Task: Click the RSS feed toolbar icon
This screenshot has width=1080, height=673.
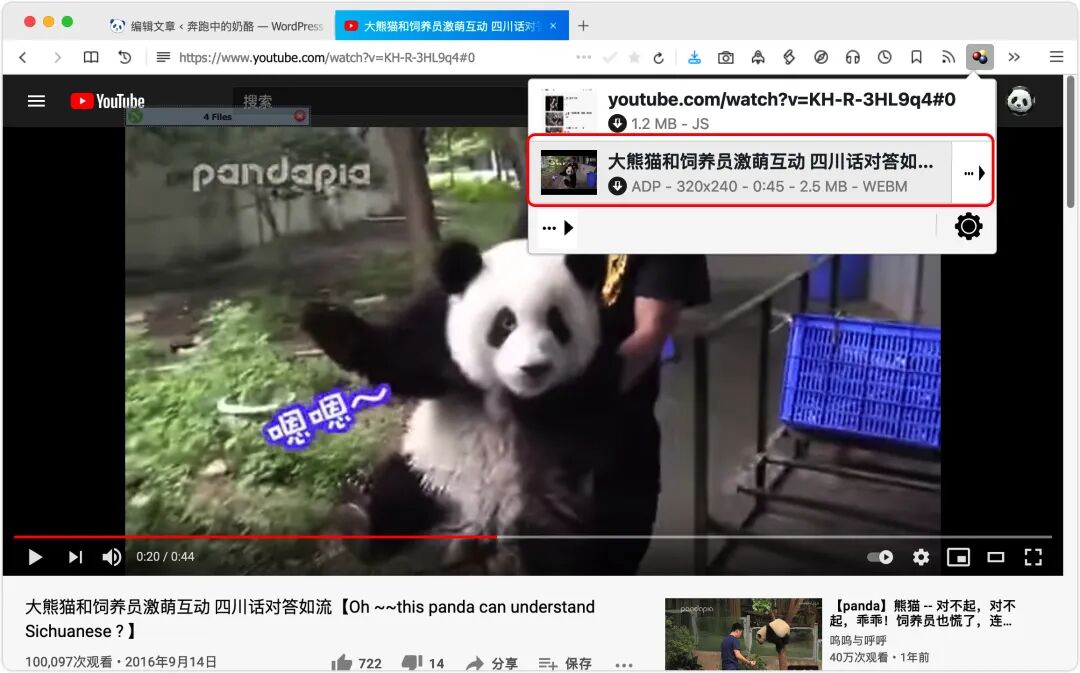Action: click(x=948, y=57)
